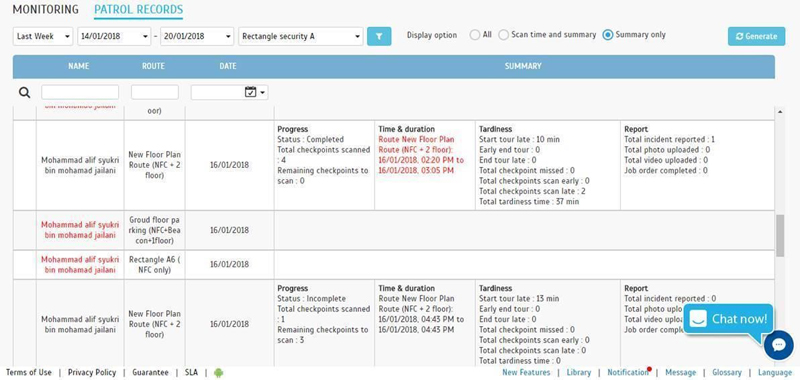Click the NAME column header
The width and height of the screenshot is (800, 380).
79,66
